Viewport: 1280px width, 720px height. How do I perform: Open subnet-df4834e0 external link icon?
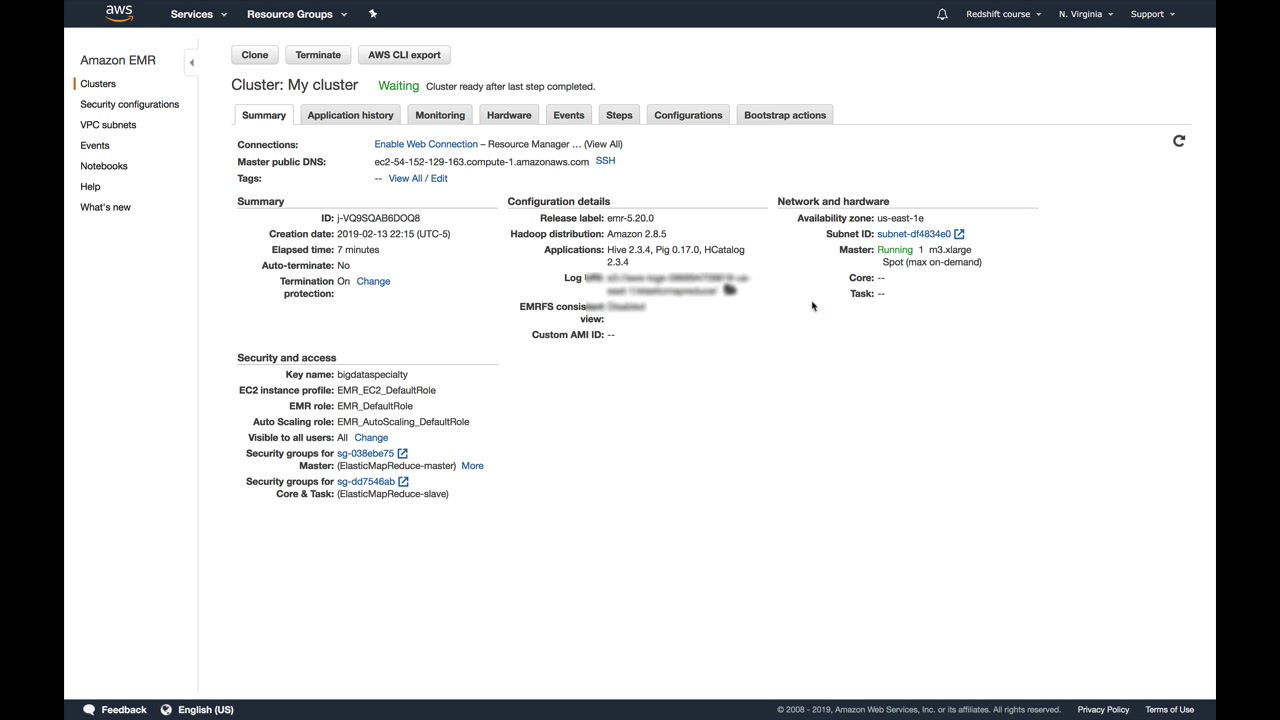(959, 234)
